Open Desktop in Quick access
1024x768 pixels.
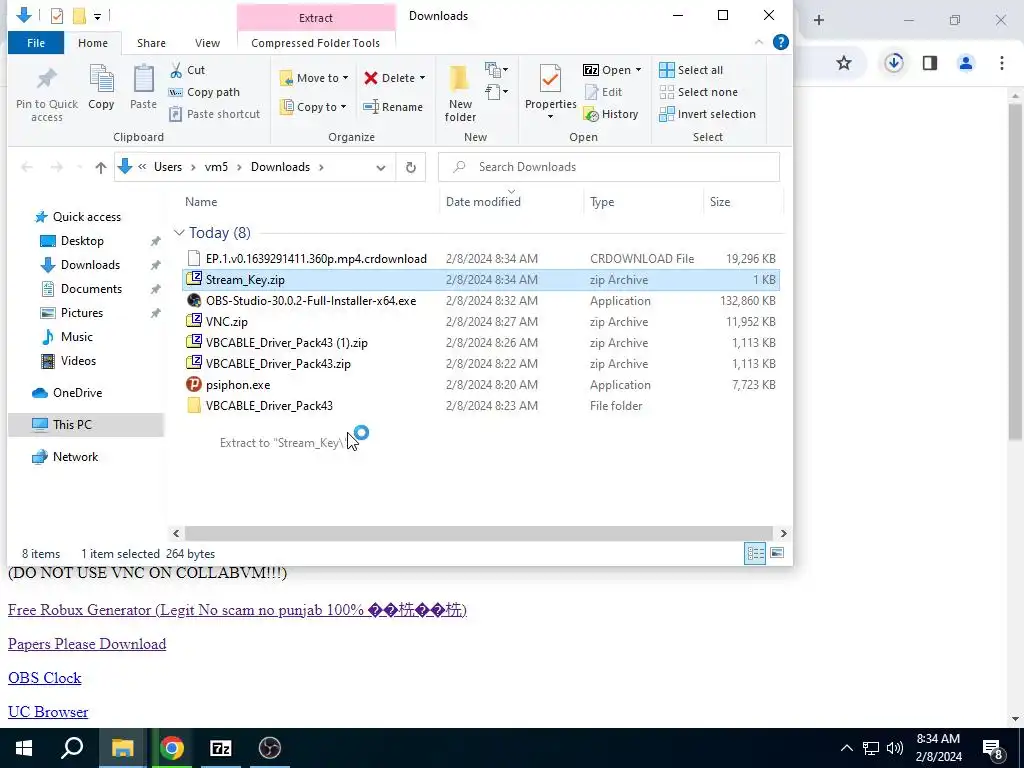coord(82,241)
